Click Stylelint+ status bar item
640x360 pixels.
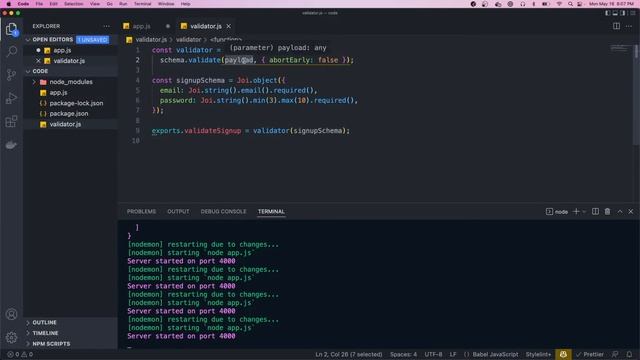pos(538,355)
